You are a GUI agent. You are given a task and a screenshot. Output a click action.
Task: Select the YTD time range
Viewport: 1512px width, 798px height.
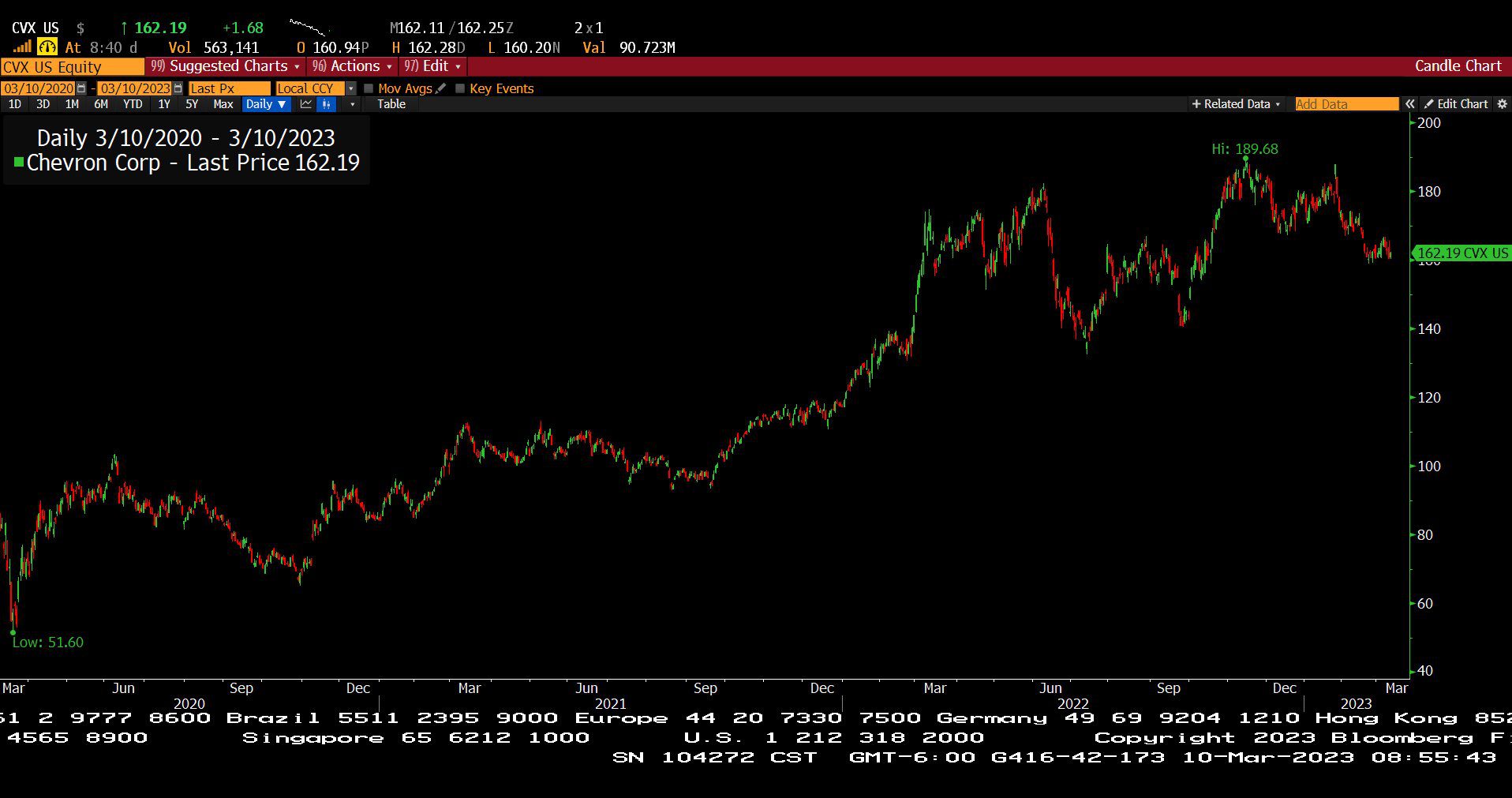click(x=133, y=104)
